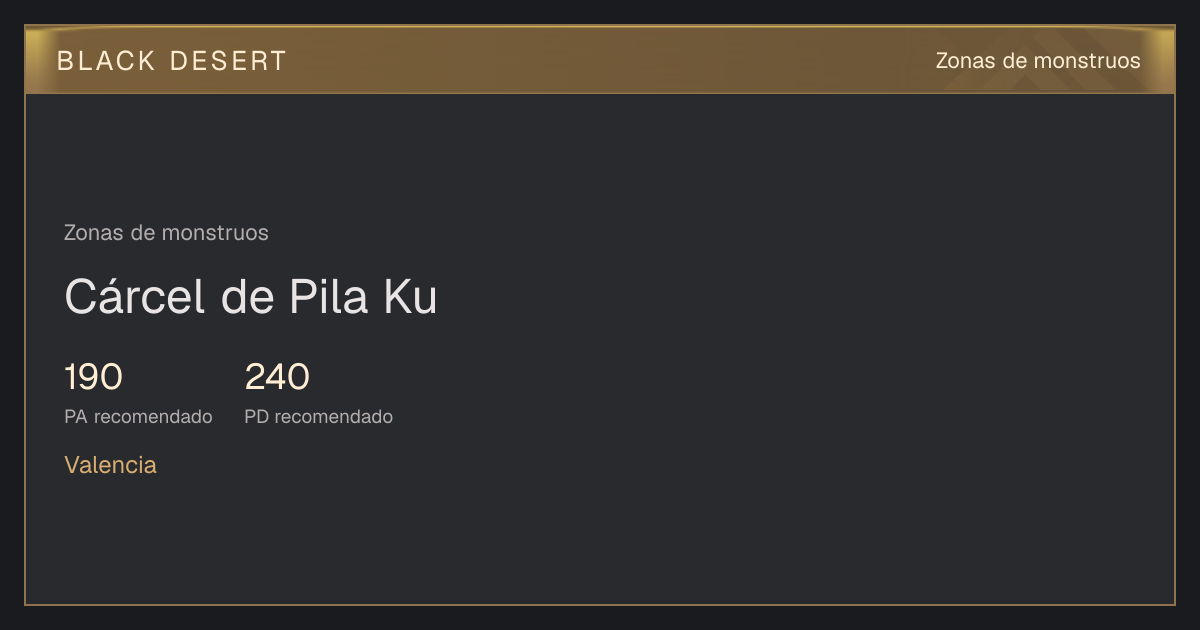The width and height of the screenshot is (1200, 630).
Task: Click the word recomendado under 240
Action: (333, 417)
